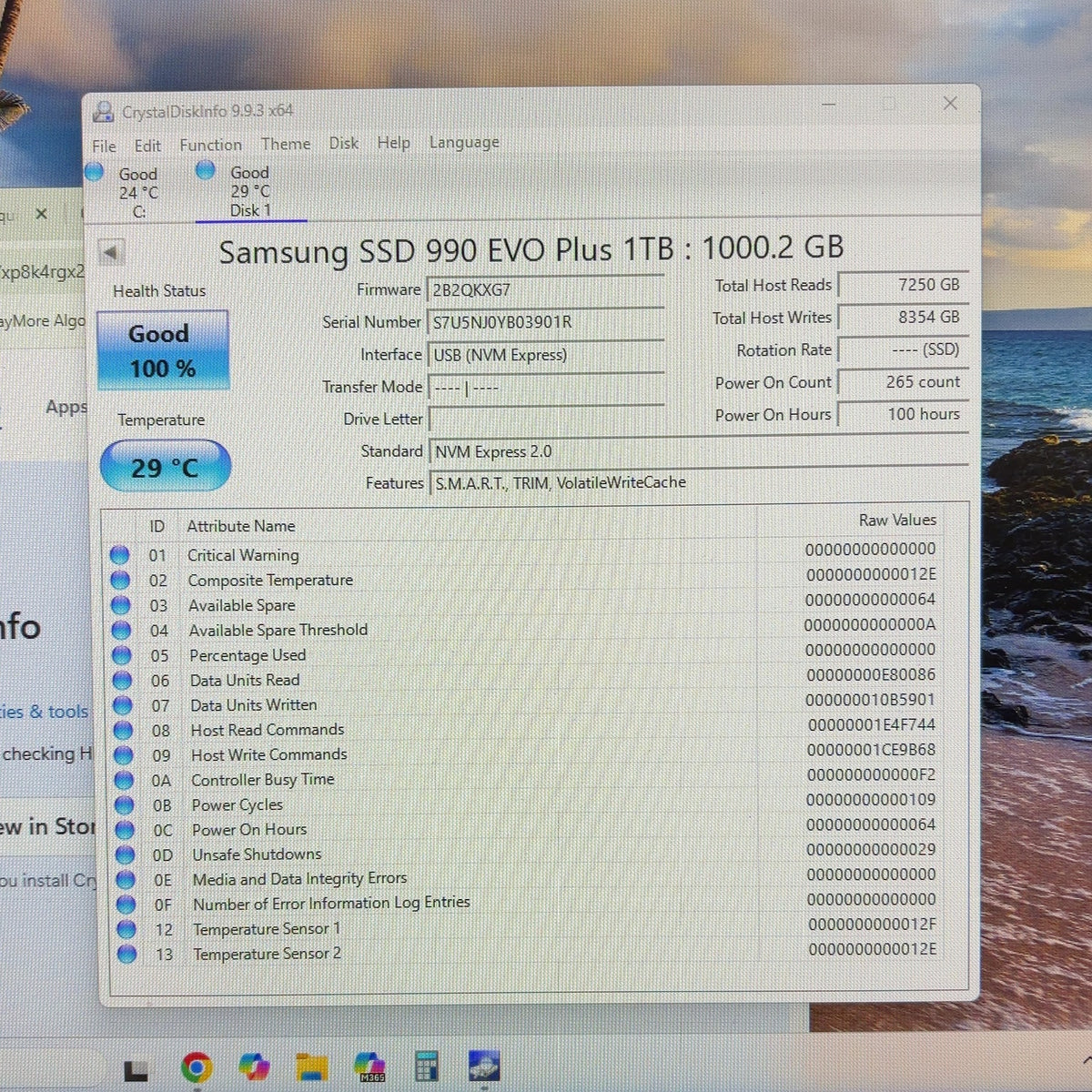Open the Language menu
Image resolution: width=1092 pixels, height=1092 pixels.
464,143
